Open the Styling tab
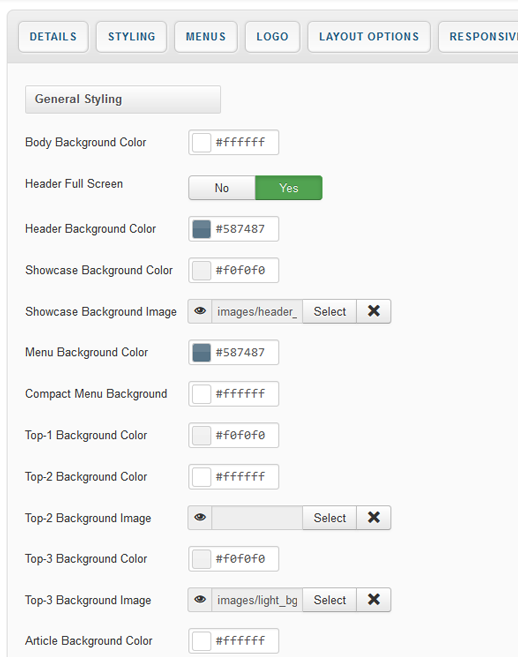Viewport: 518px width, 657px height. point(132,37)
